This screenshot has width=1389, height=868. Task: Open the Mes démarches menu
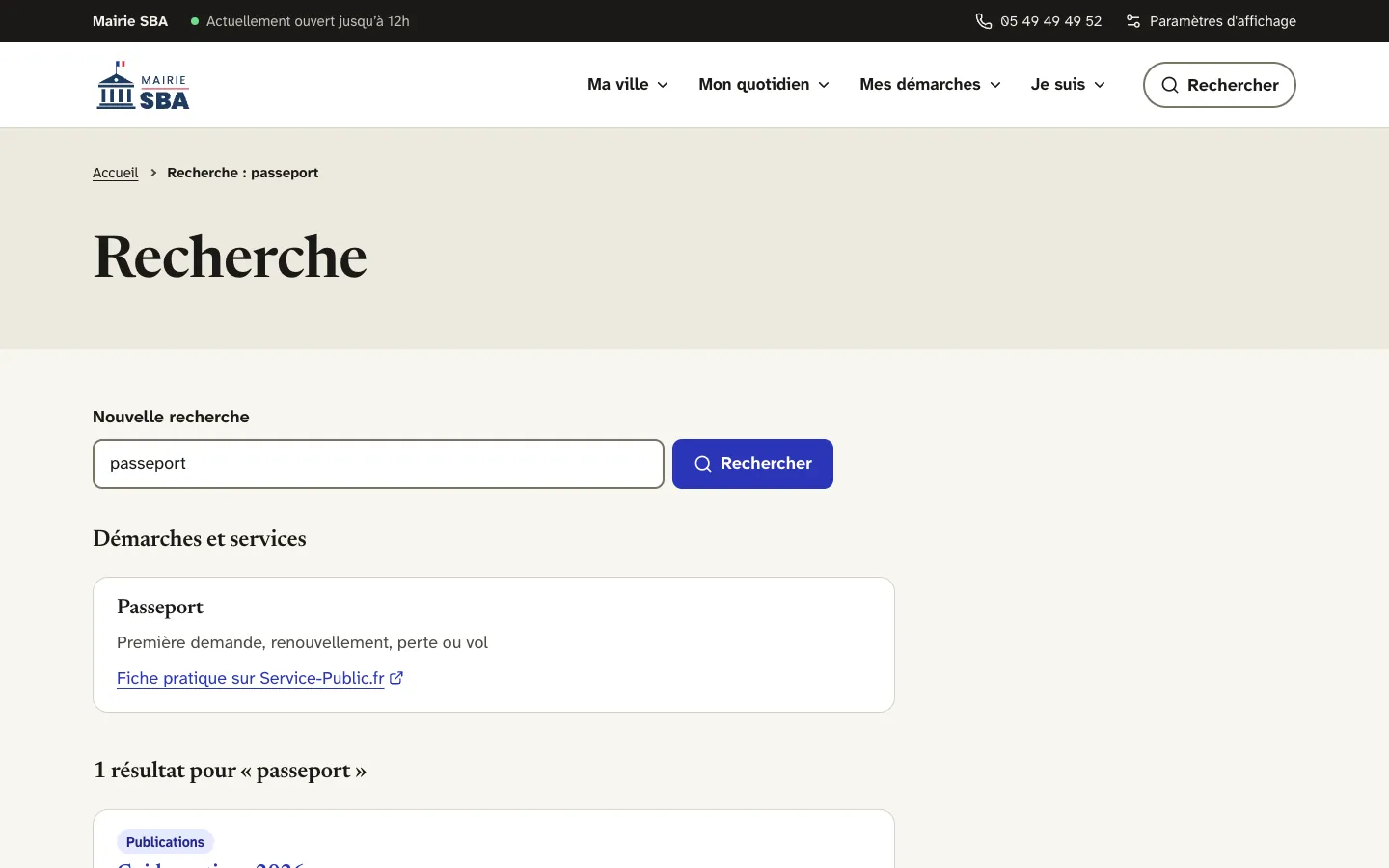point(930,85)
